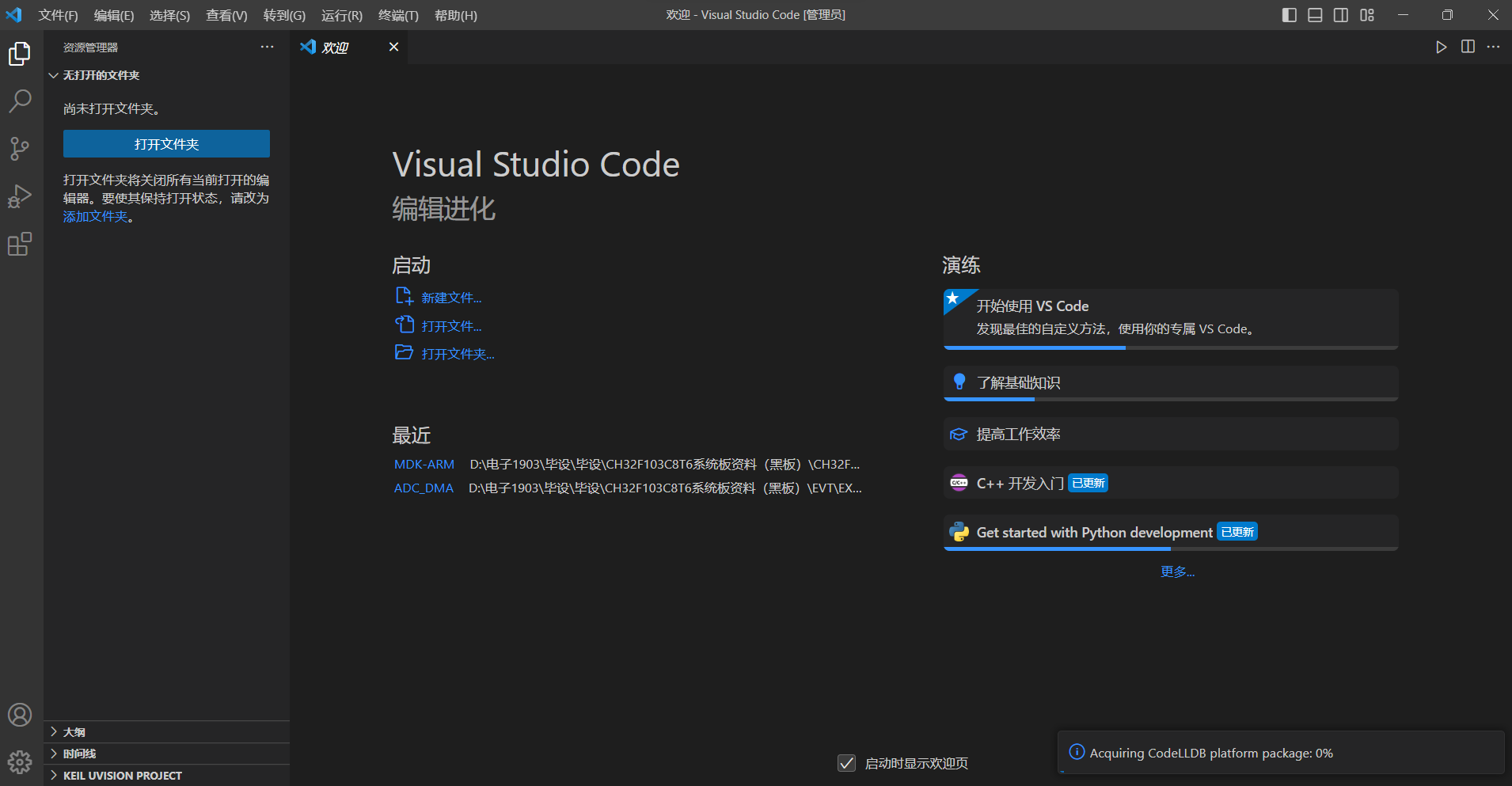Open the 运行(R) menu
This screenshot has width=1512, height=786.
tap(342, 15)
